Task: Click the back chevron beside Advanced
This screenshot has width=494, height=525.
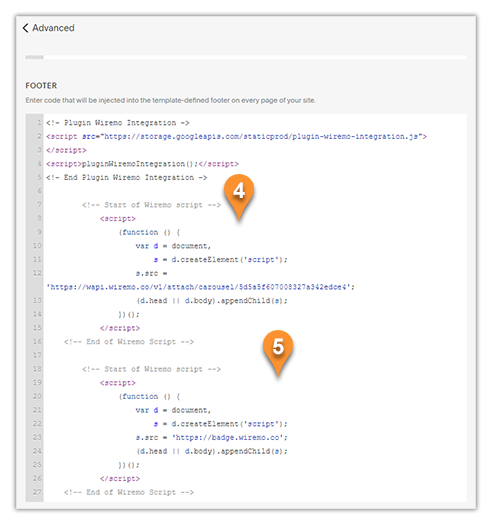Action: tap(25, 28)
